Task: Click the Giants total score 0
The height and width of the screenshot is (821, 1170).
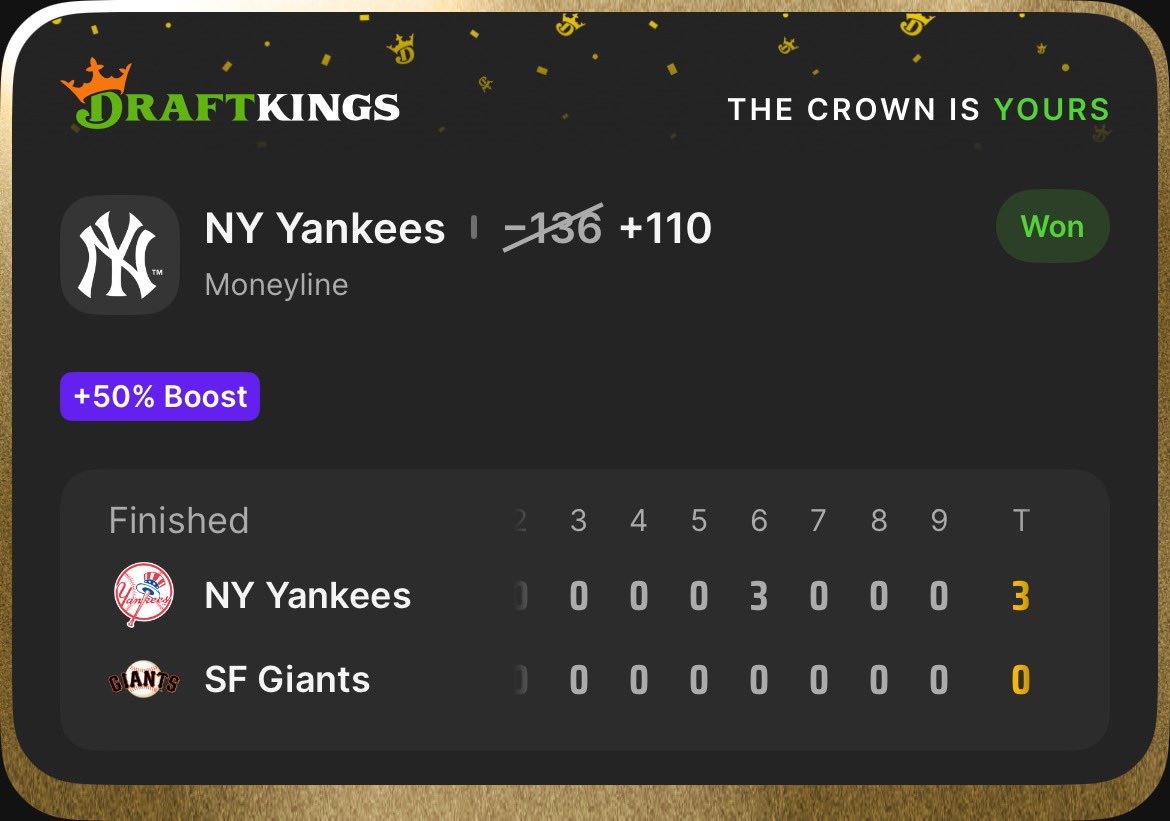Action: coord(1020,682)
